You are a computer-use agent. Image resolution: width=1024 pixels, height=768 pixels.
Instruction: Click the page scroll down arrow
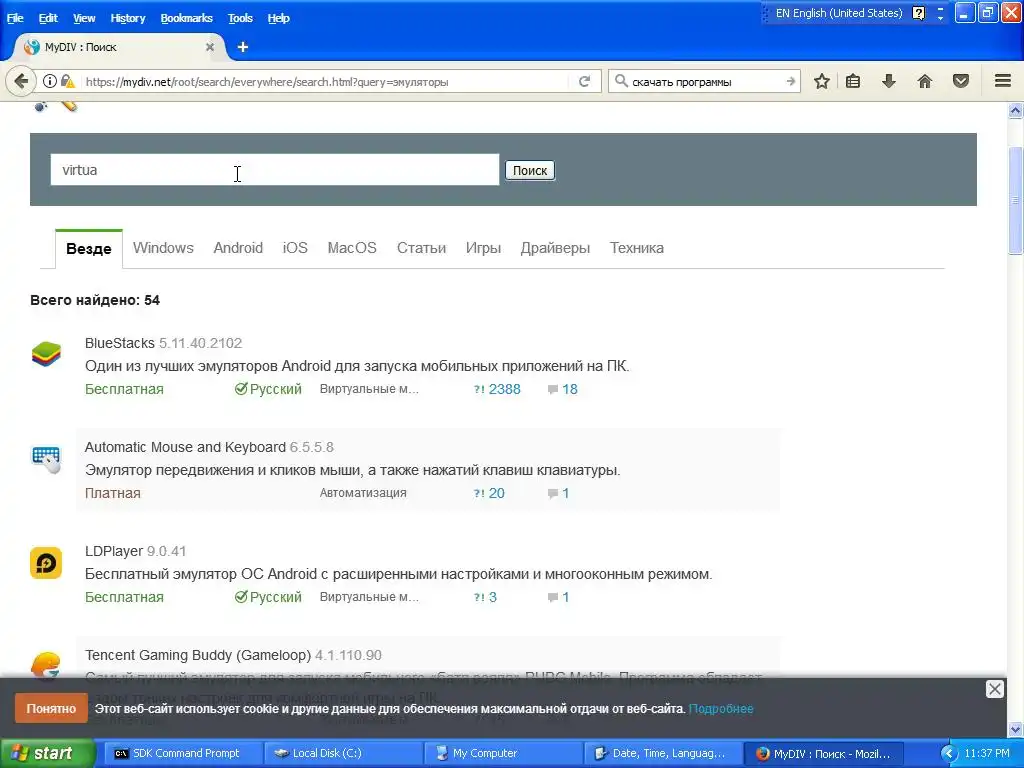pyautogui.click(x=1016, y=729)
